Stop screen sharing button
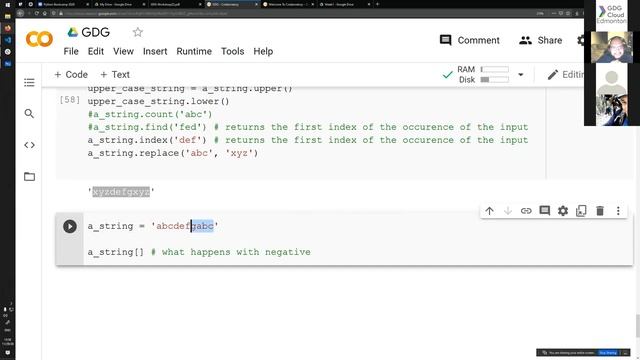Screen dimensions: 640x360 [x=607, y=353]
